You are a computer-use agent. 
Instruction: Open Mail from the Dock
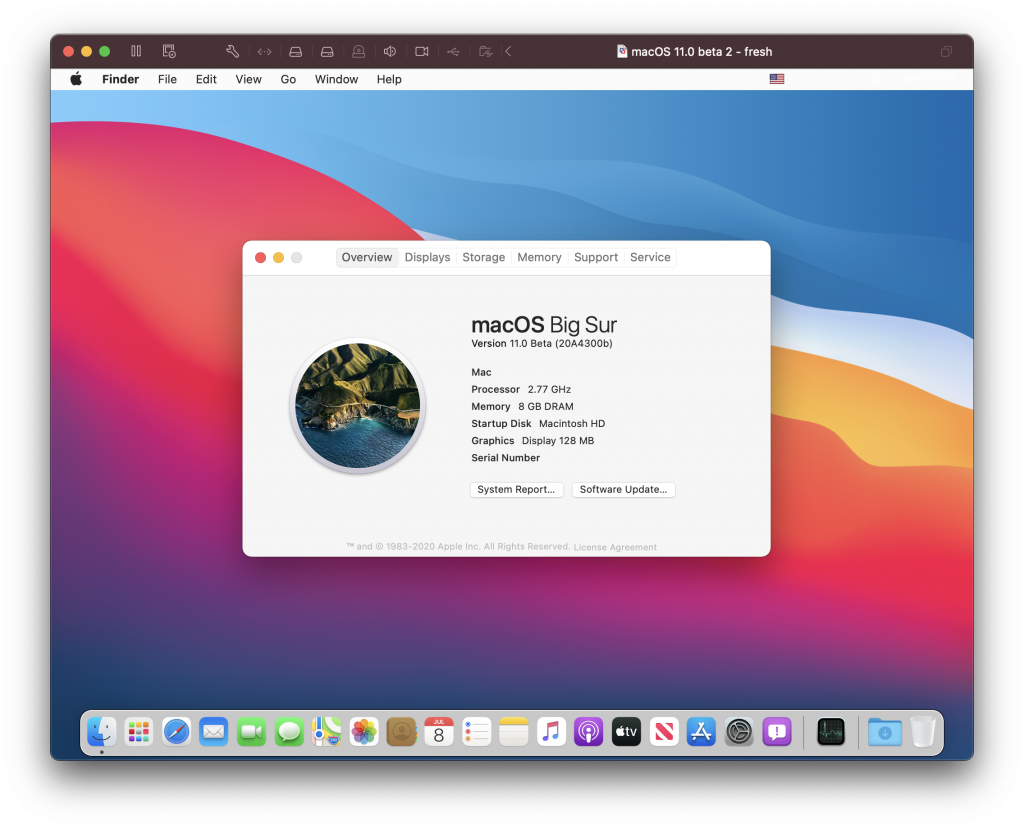click(x=214, y=732)
